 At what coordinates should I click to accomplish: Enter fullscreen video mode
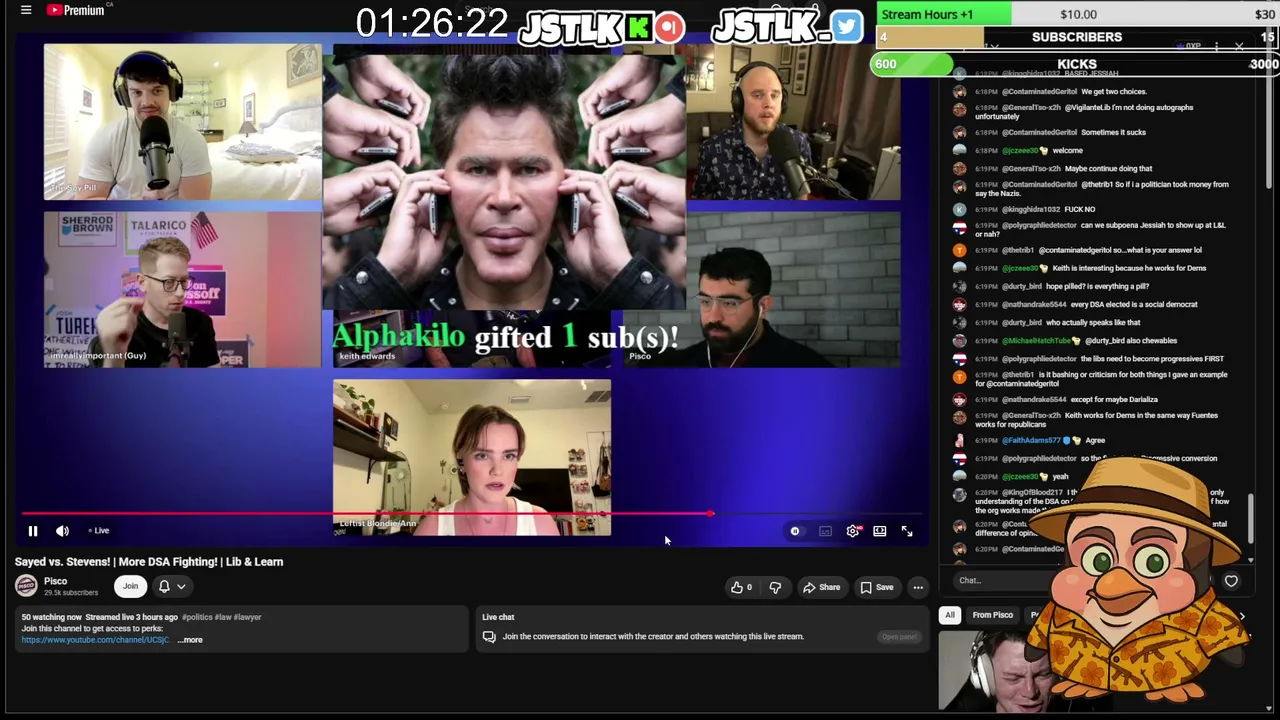click(x=907, y=531)
